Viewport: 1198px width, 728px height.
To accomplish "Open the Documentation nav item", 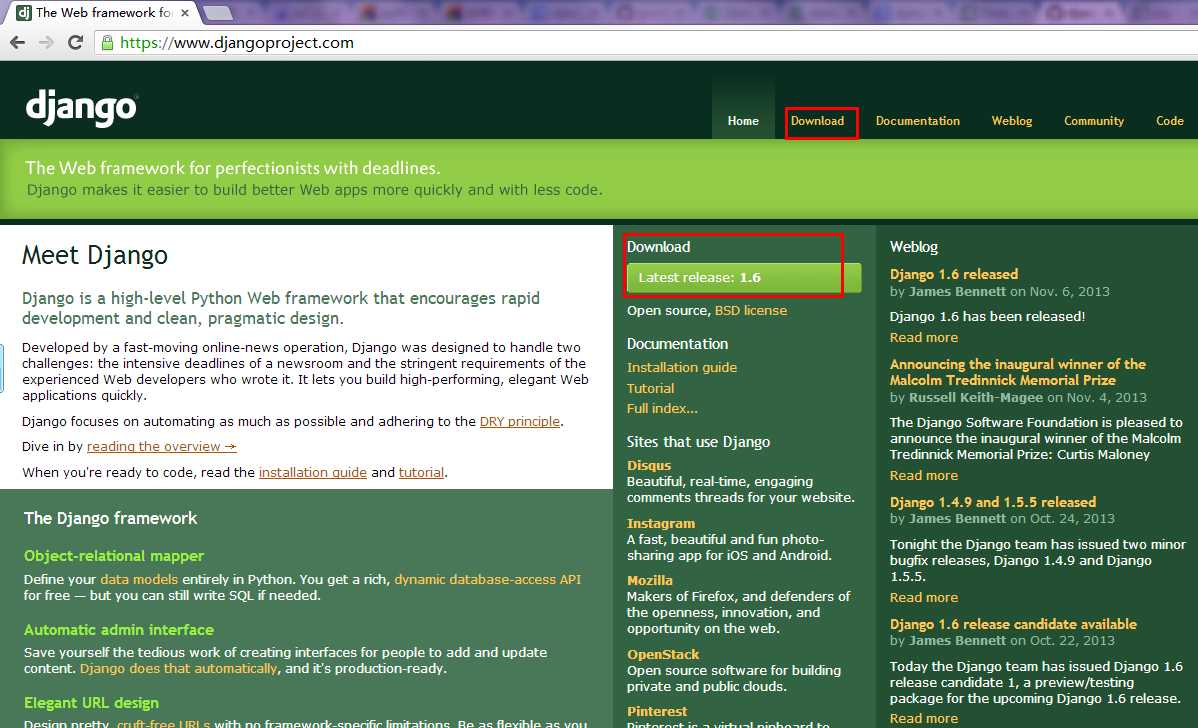I will [x=918, y=121].
